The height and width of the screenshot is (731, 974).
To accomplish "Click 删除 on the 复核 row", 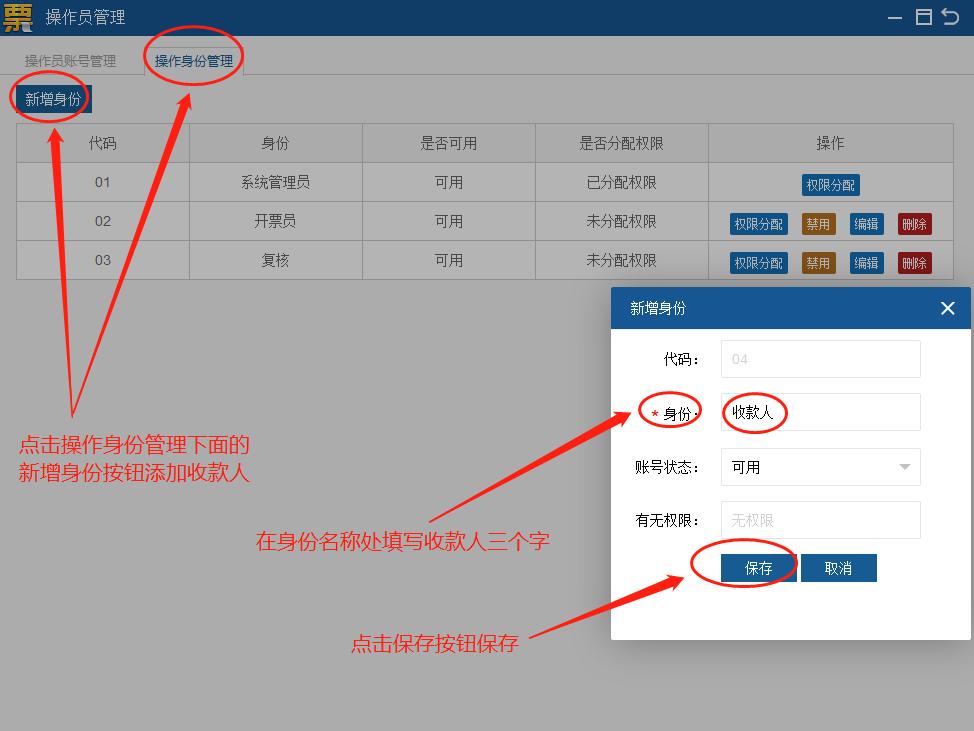I will coord(914,260).
